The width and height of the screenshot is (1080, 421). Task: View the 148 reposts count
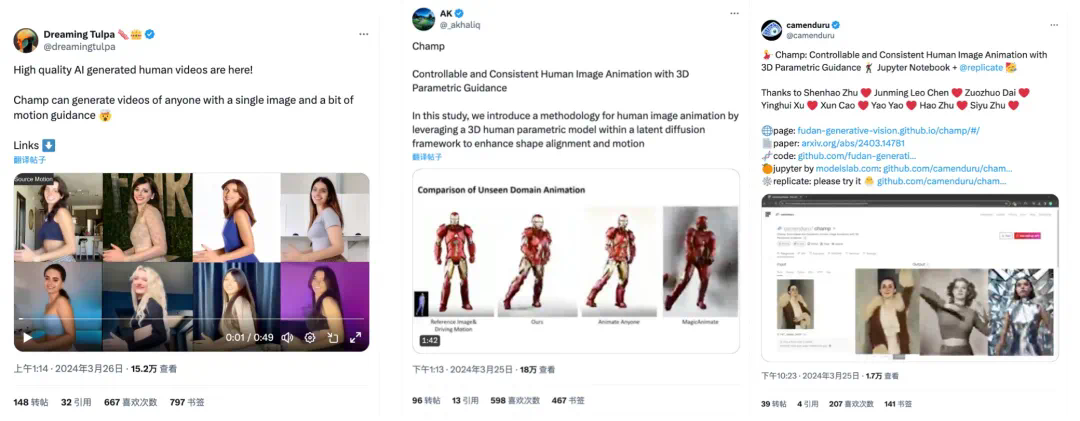[30, 402]
